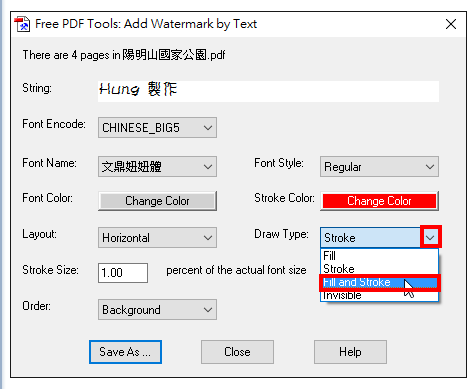The width and height of the screenshot is (476, 389).
Task: Select Fill in Draw Type list
Action: tap(379, 256)
